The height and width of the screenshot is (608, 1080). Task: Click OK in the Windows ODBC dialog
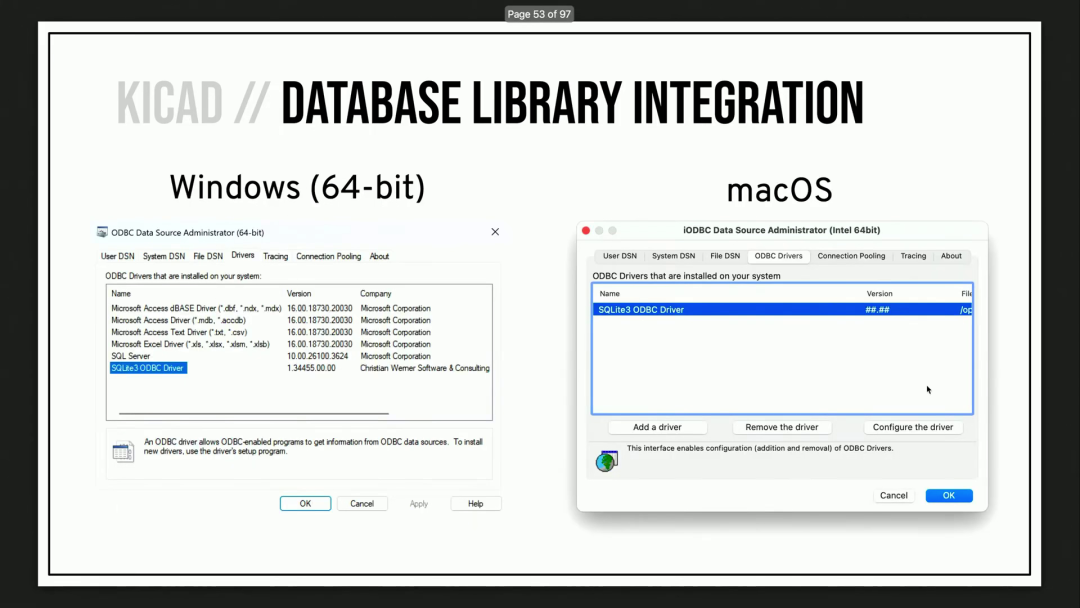(x=305, y=504)
